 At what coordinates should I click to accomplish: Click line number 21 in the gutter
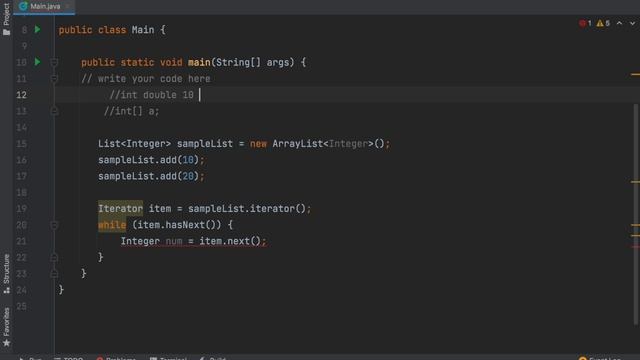(x=21, y=241)
